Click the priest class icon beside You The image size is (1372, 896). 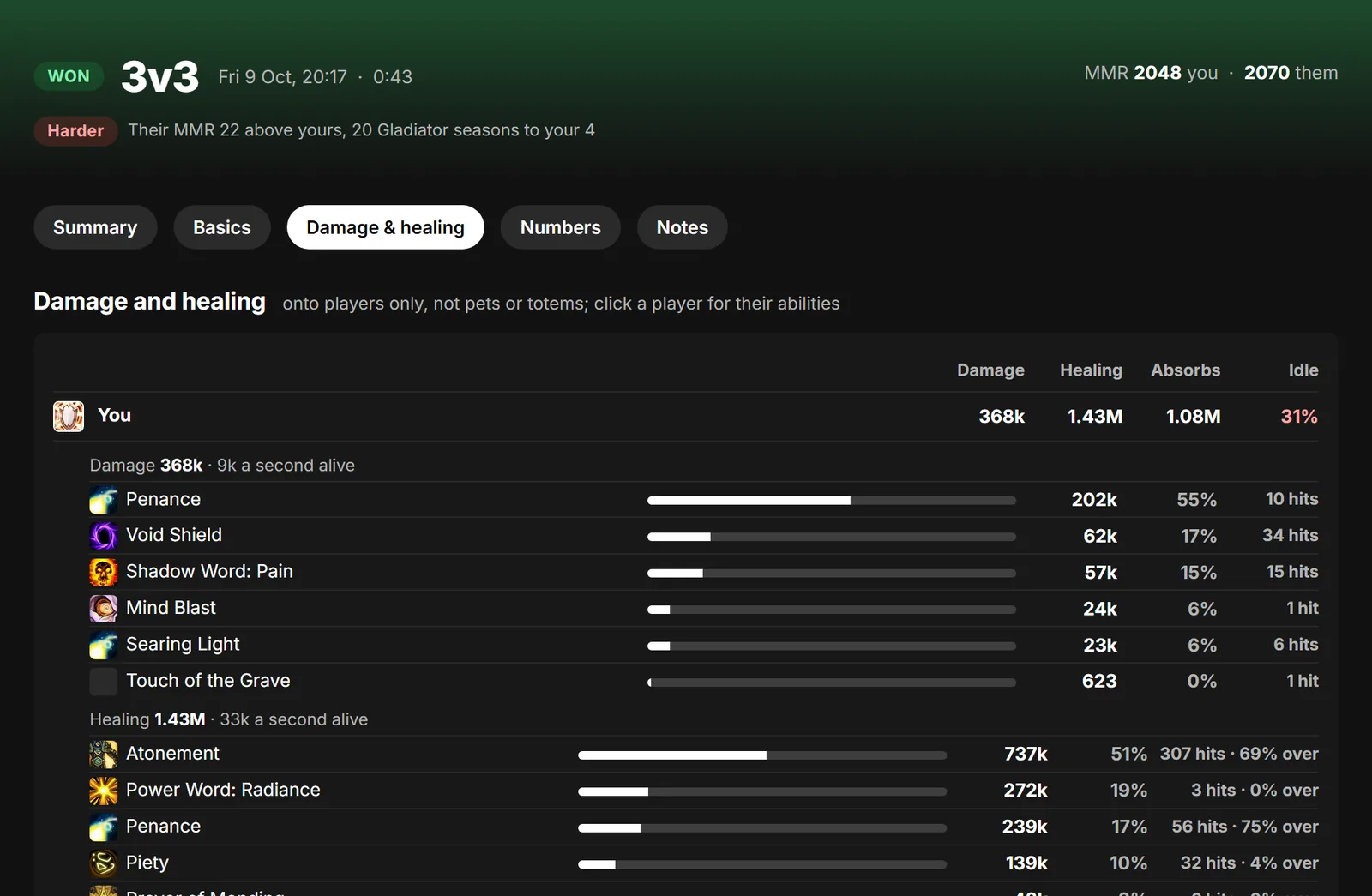[x=69, y=416]
